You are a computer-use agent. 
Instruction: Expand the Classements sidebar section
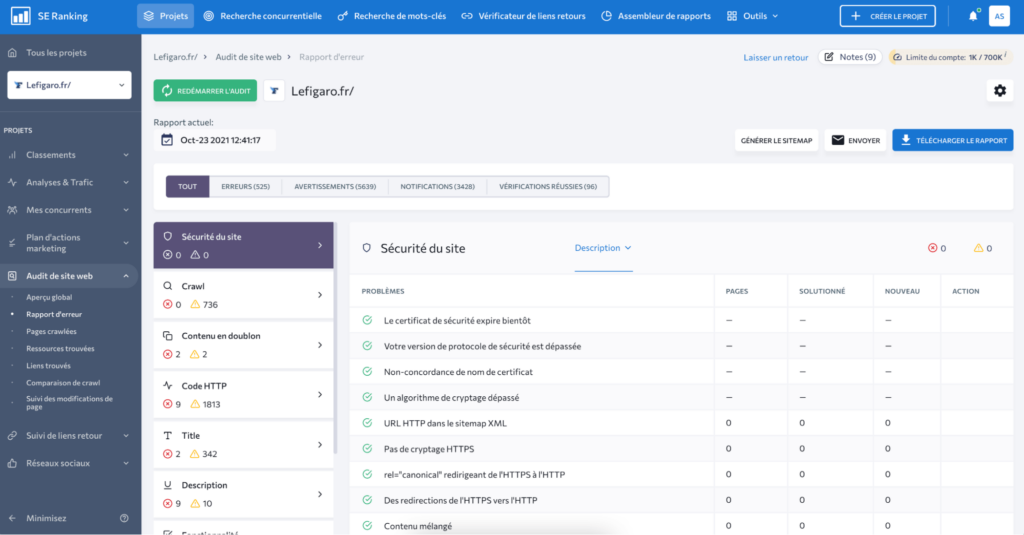tap(126, 155)
